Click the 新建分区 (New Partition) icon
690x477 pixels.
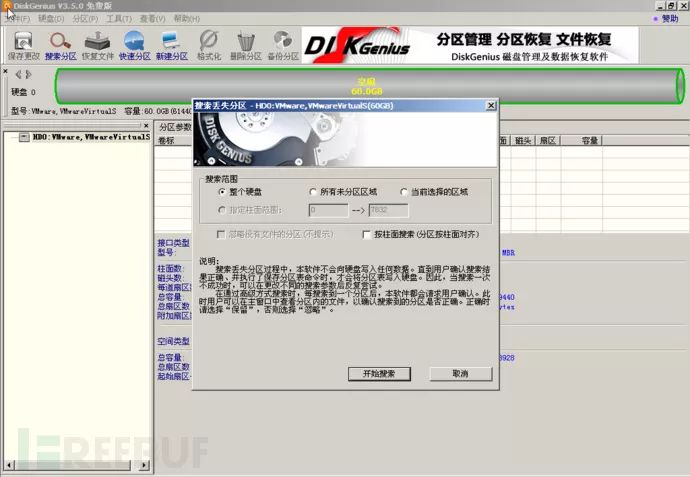[x=172, y=46]
